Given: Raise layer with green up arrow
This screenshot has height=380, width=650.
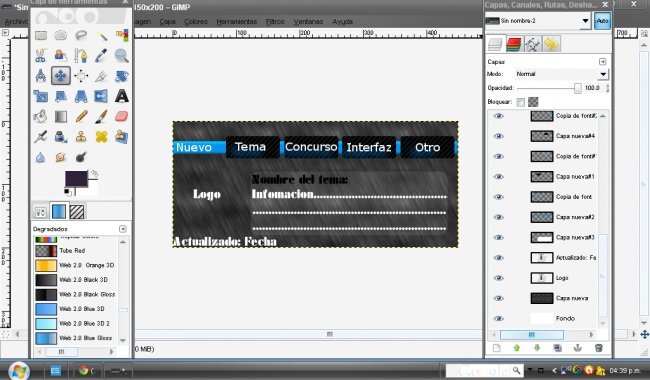Looking at the screenshot, I should (517, 348).
